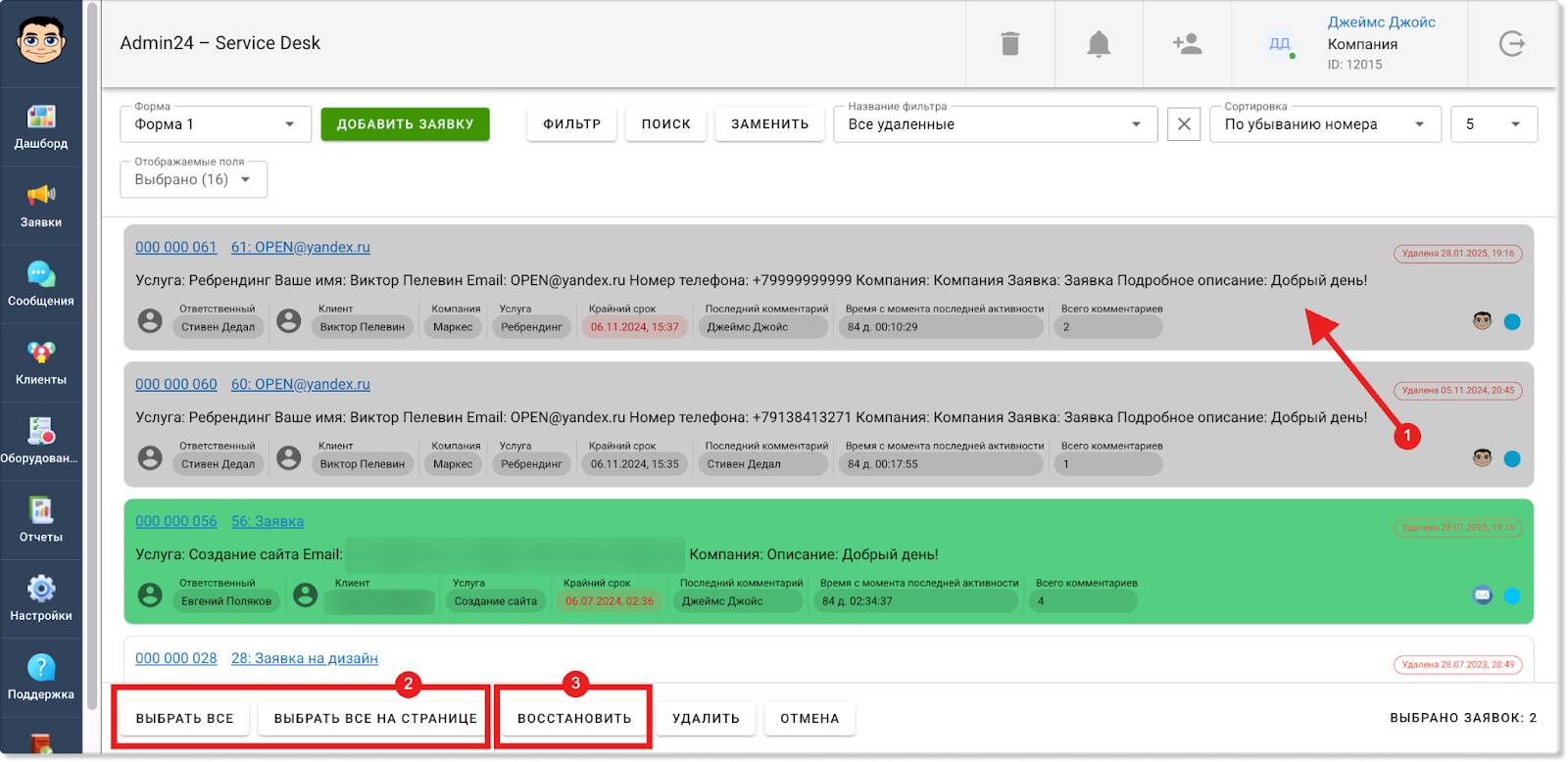Click responsible person icon in ticket 060
Screen dimensions: 1568x762
[x=150, y=457]
